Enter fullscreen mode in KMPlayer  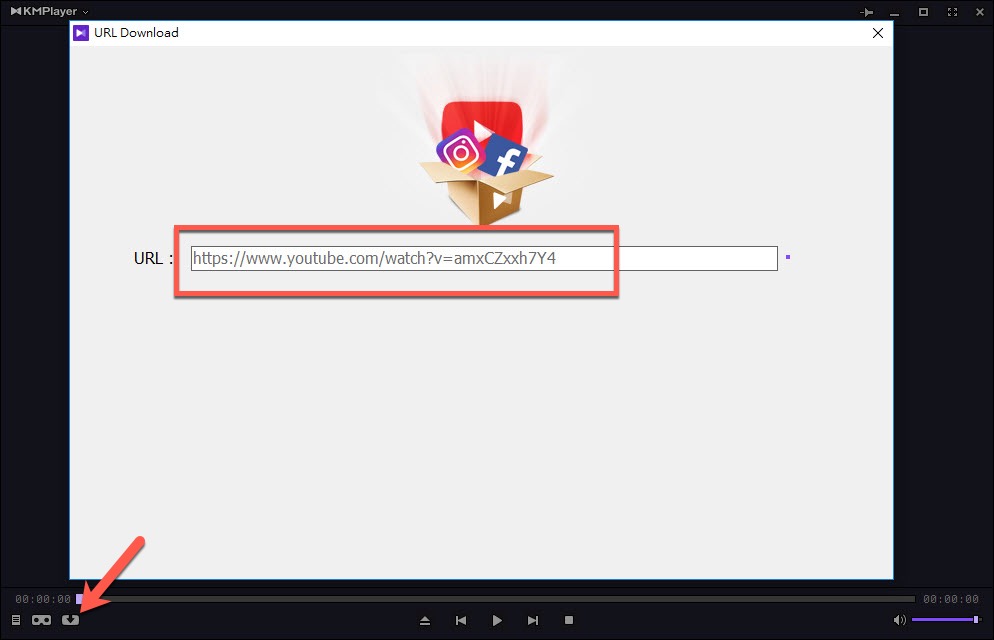point(952,12)
